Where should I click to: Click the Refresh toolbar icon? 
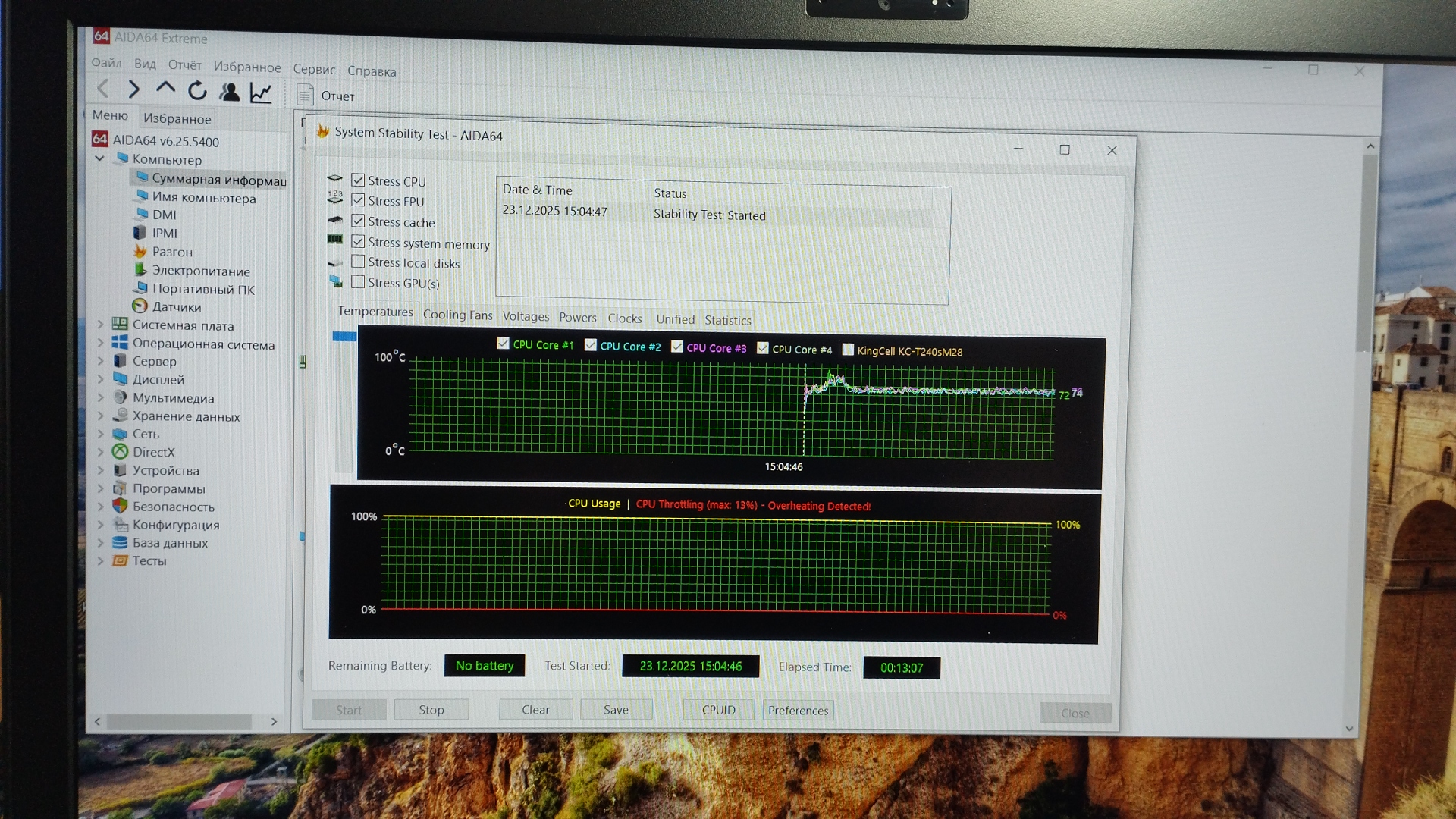[x=197, y=91]
